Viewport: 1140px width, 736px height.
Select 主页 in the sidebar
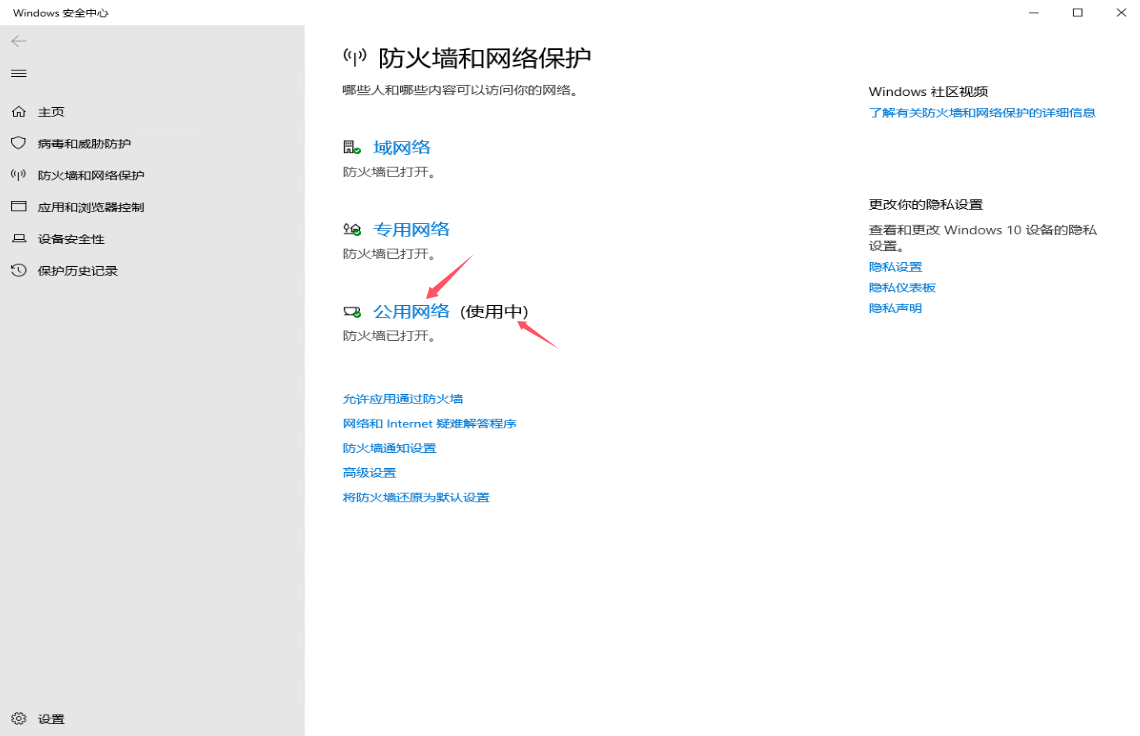50,111
